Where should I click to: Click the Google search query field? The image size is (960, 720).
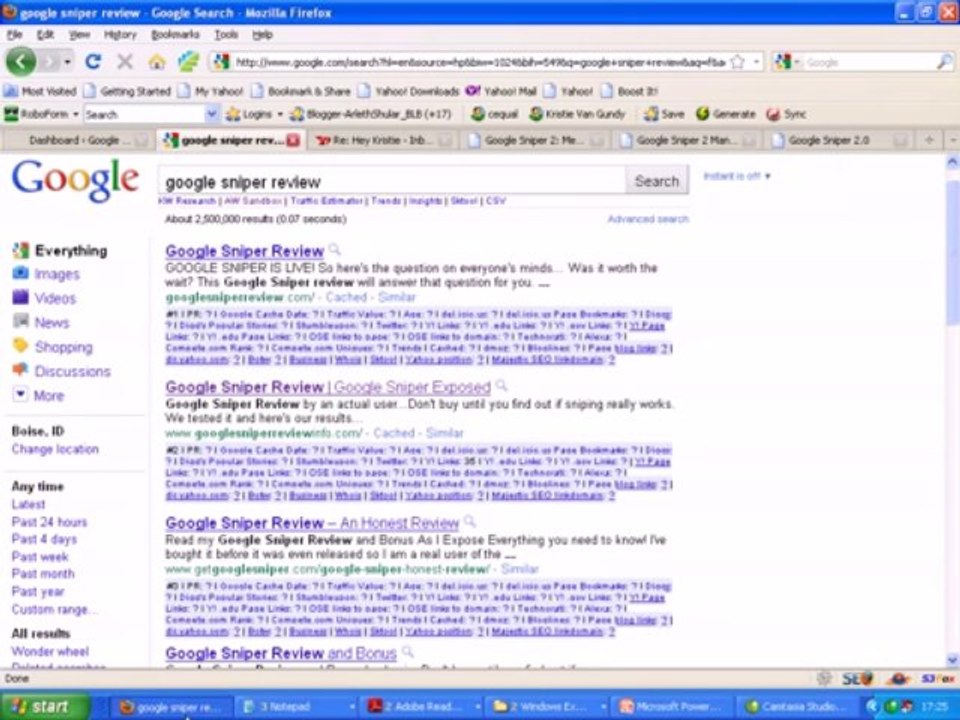(x=392, y=181)
